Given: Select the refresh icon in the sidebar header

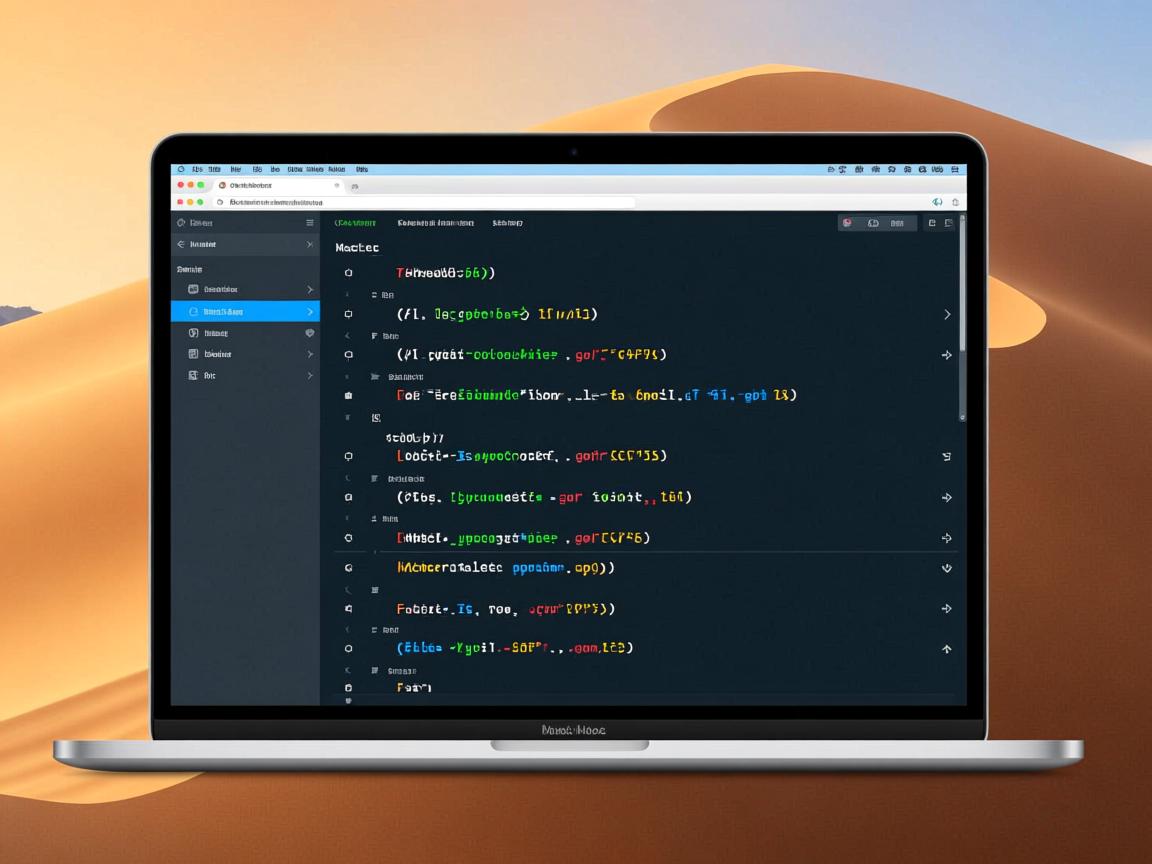Looking at the screenshot, I should click(x=180, y=222).
